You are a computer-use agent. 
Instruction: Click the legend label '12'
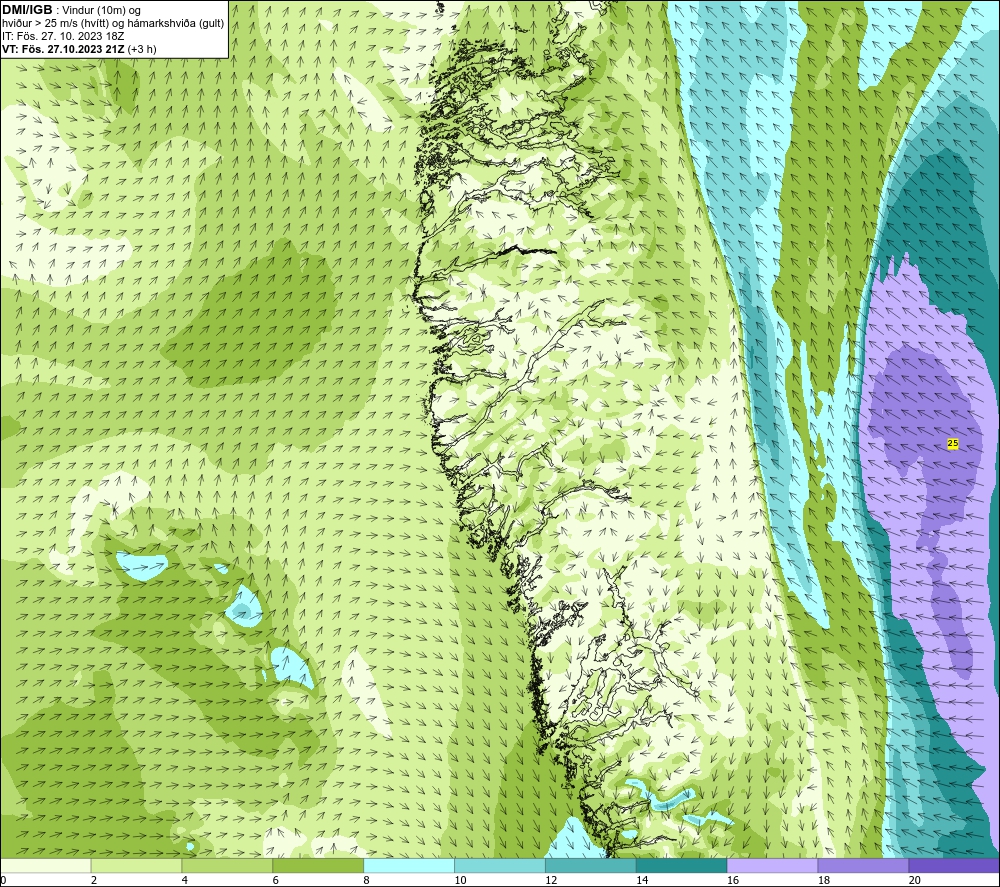(551, 880)
